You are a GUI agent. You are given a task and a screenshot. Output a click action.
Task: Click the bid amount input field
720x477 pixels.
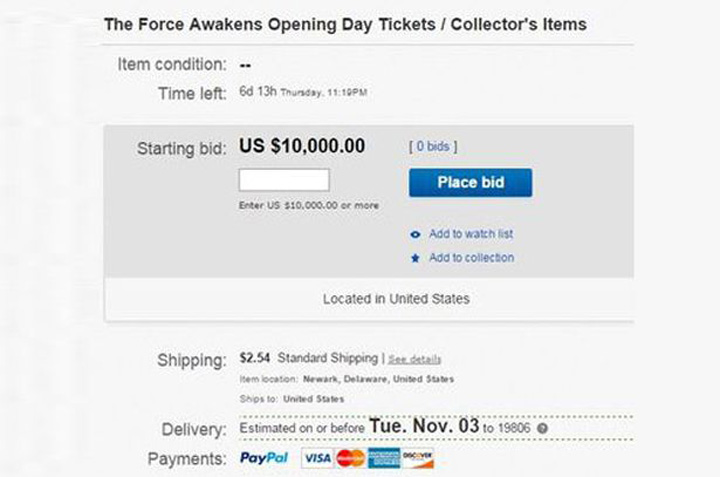(x=284, y=180)
